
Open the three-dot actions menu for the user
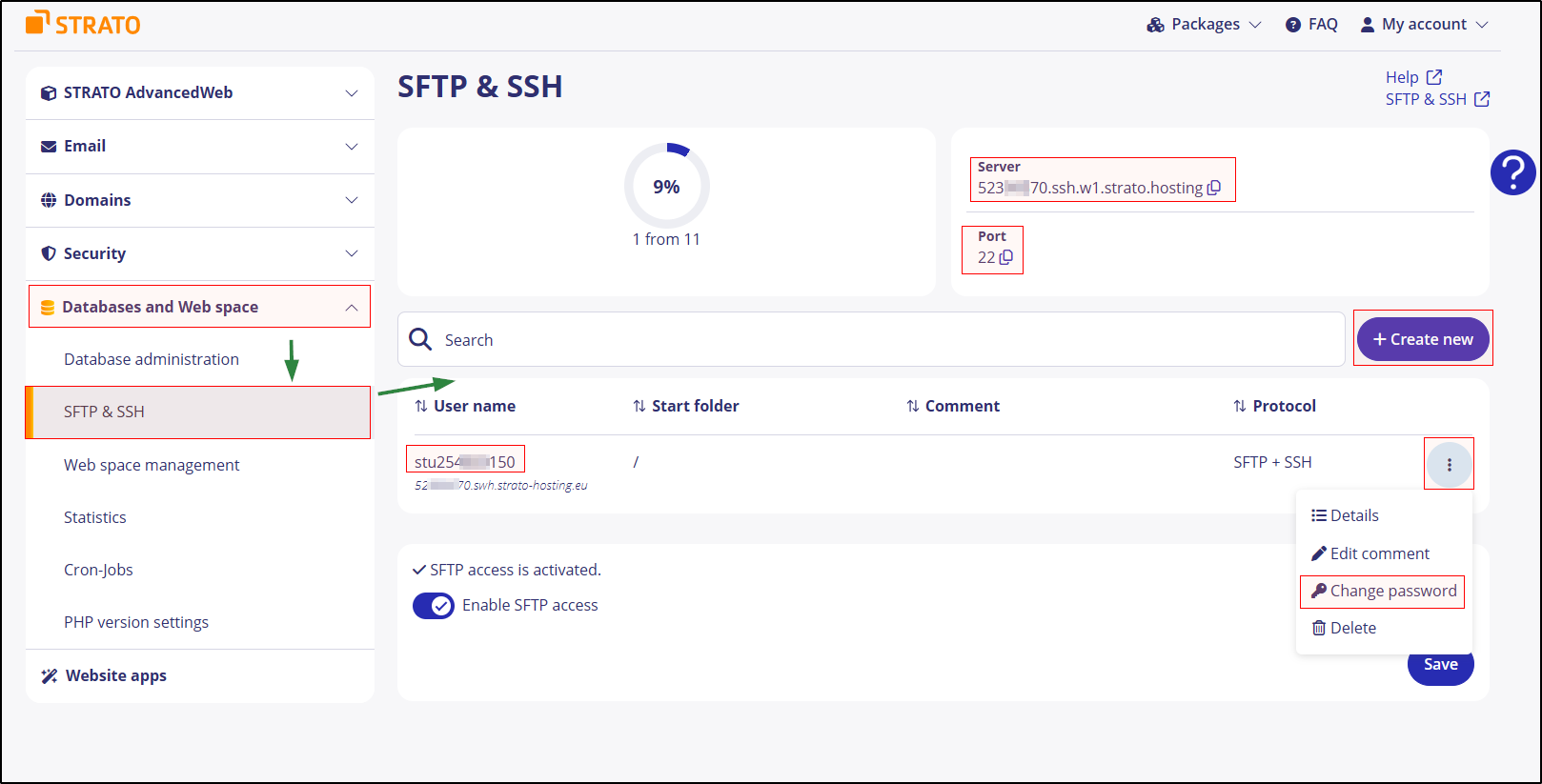tap(1449, 465)
